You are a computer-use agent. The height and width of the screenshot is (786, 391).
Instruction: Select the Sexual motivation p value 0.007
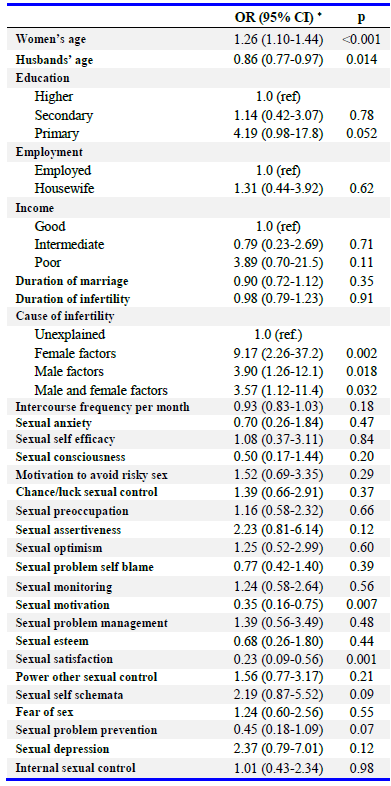coord(361,605)
